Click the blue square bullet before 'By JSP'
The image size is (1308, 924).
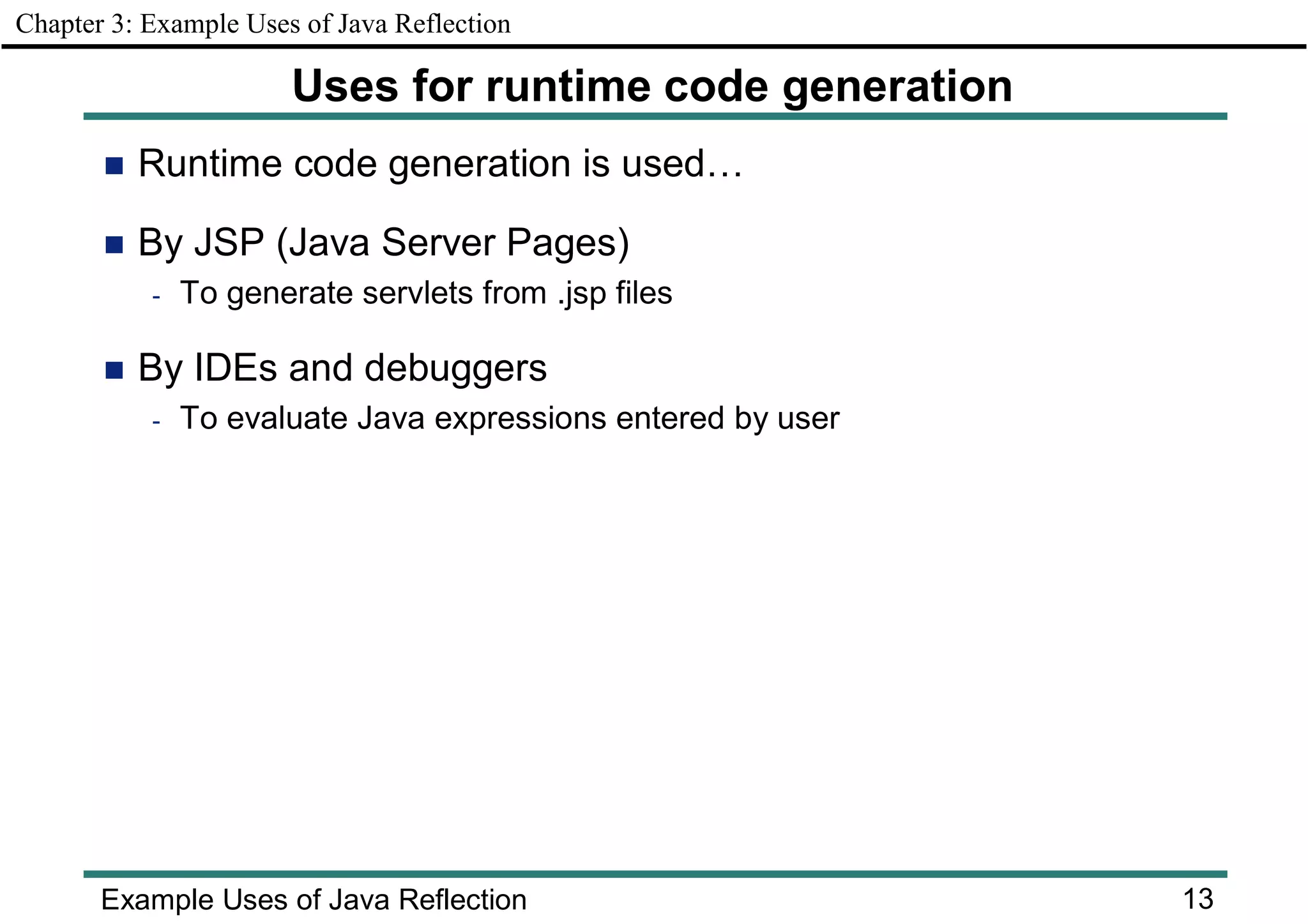114,245
